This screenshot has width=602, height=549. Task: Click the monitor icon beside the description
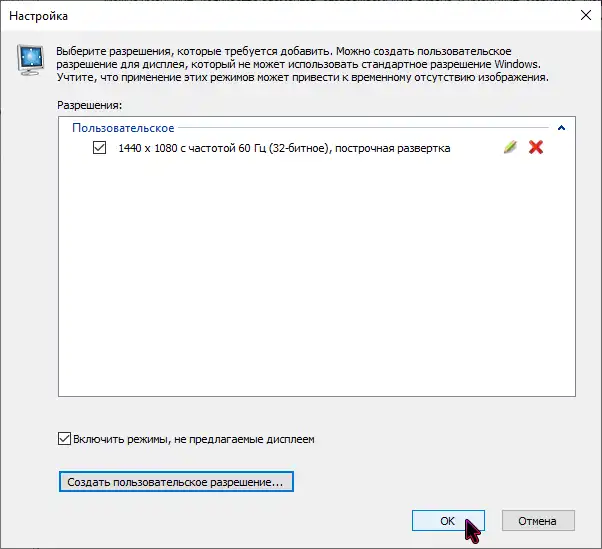click(31, 61)
